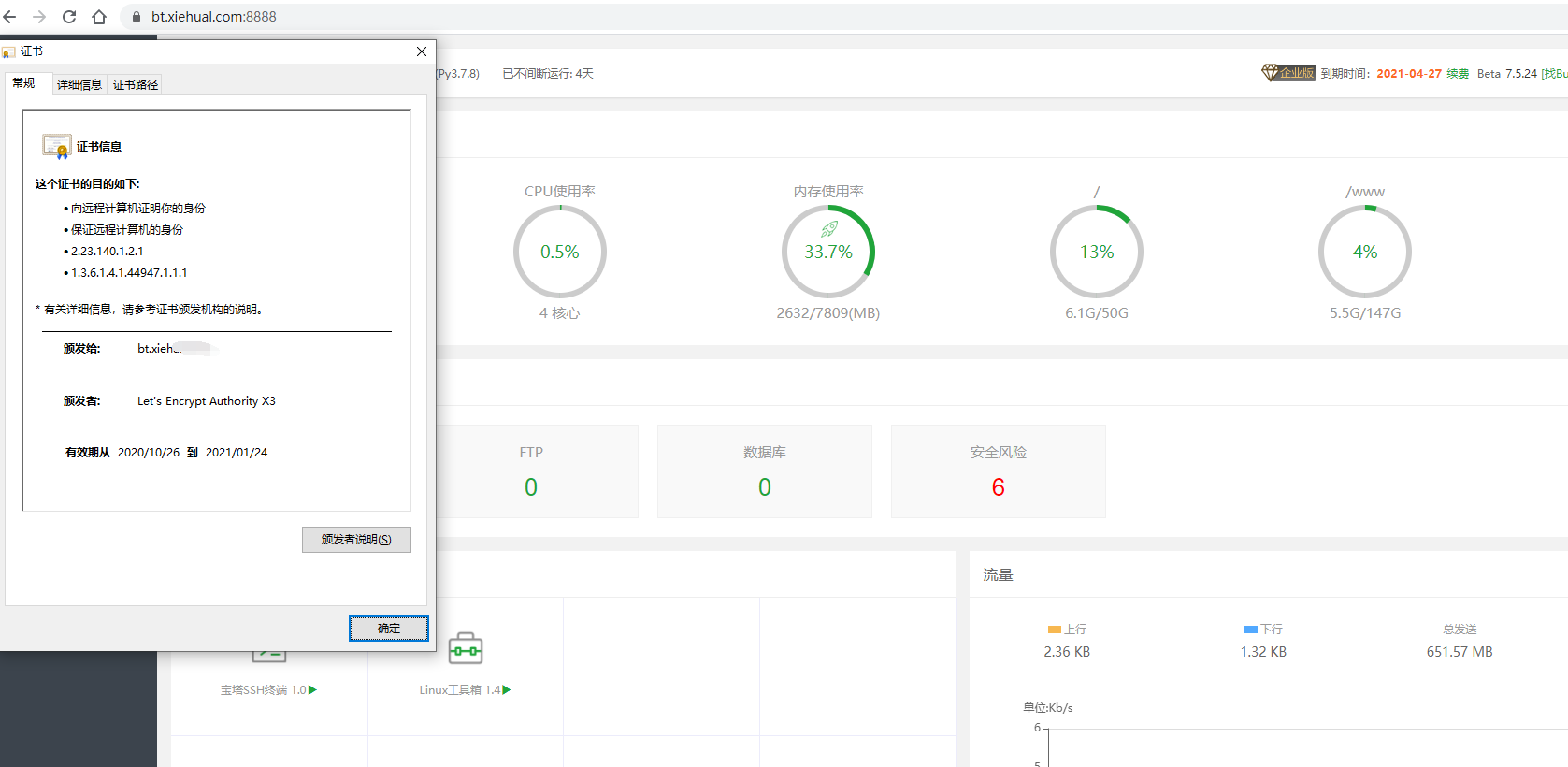Click the rocket icon in the memory gauge

828,229
